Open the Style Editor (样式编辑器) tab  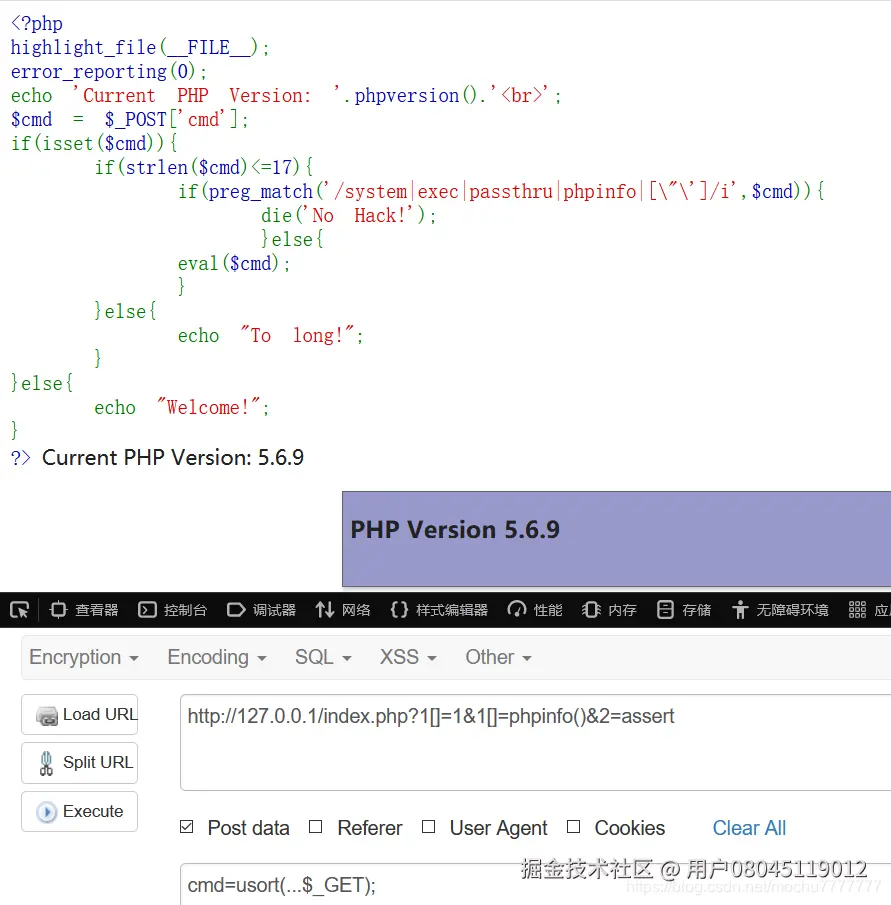[439, 610]
